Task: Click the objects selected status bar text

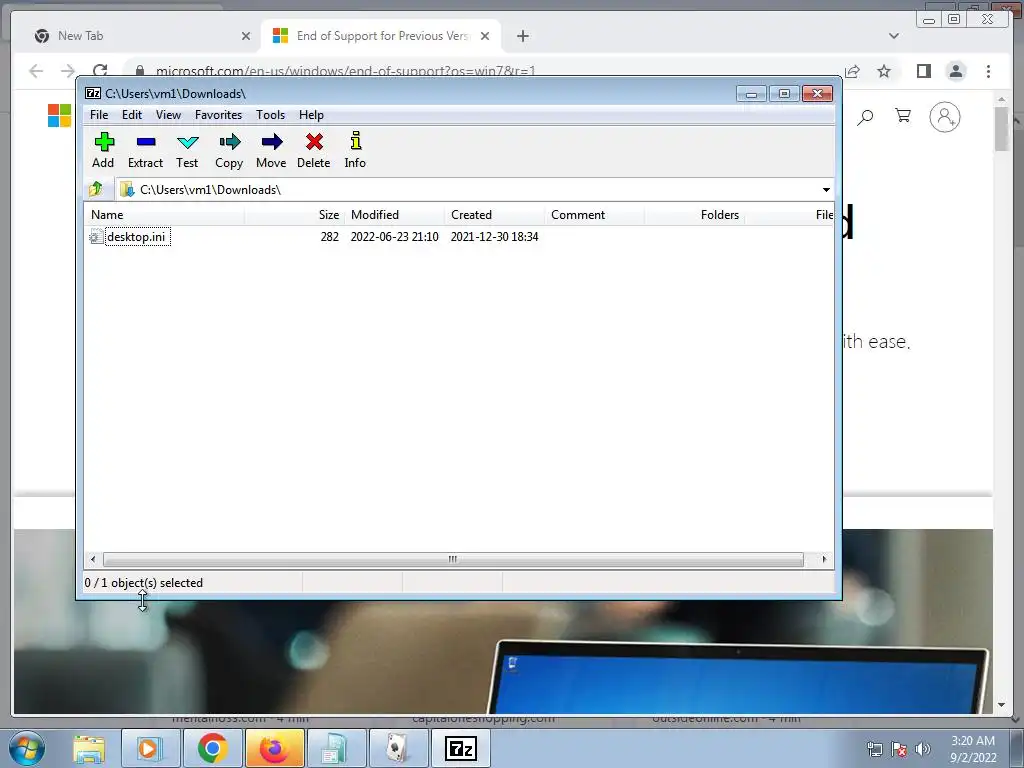Action: point(144,583)
